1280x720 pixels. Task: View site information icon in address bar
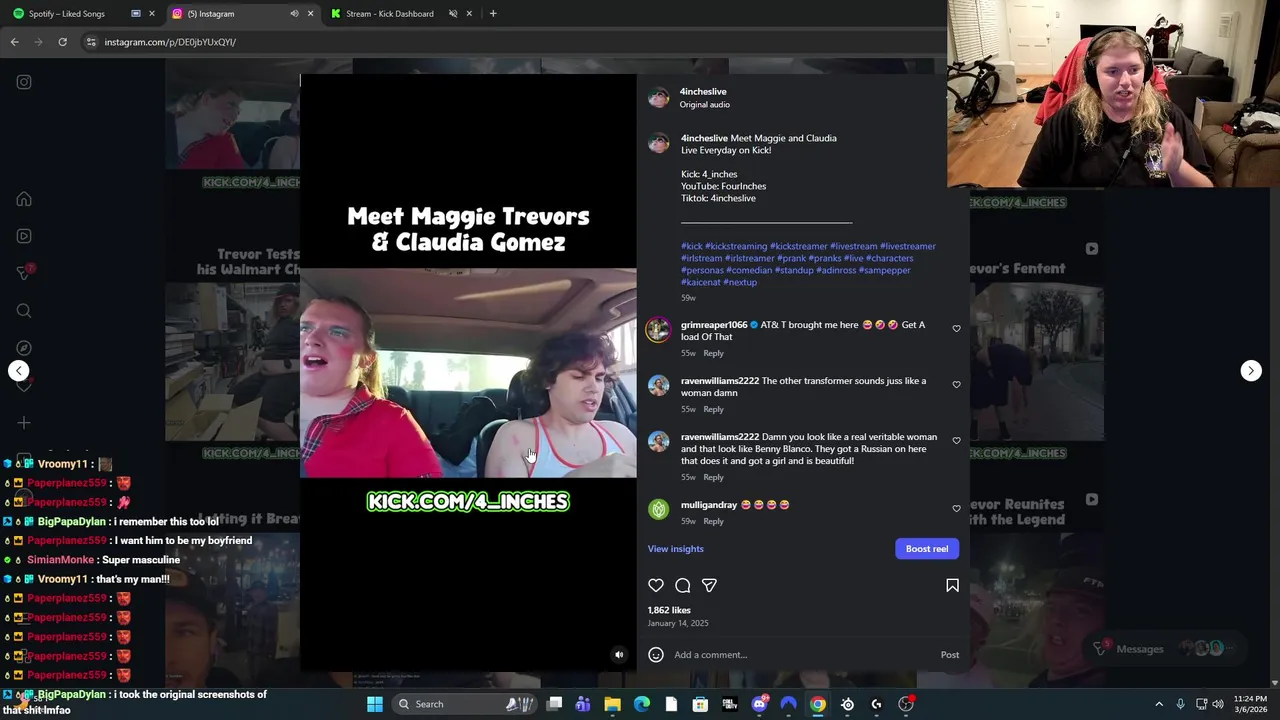tap(91, 42)
